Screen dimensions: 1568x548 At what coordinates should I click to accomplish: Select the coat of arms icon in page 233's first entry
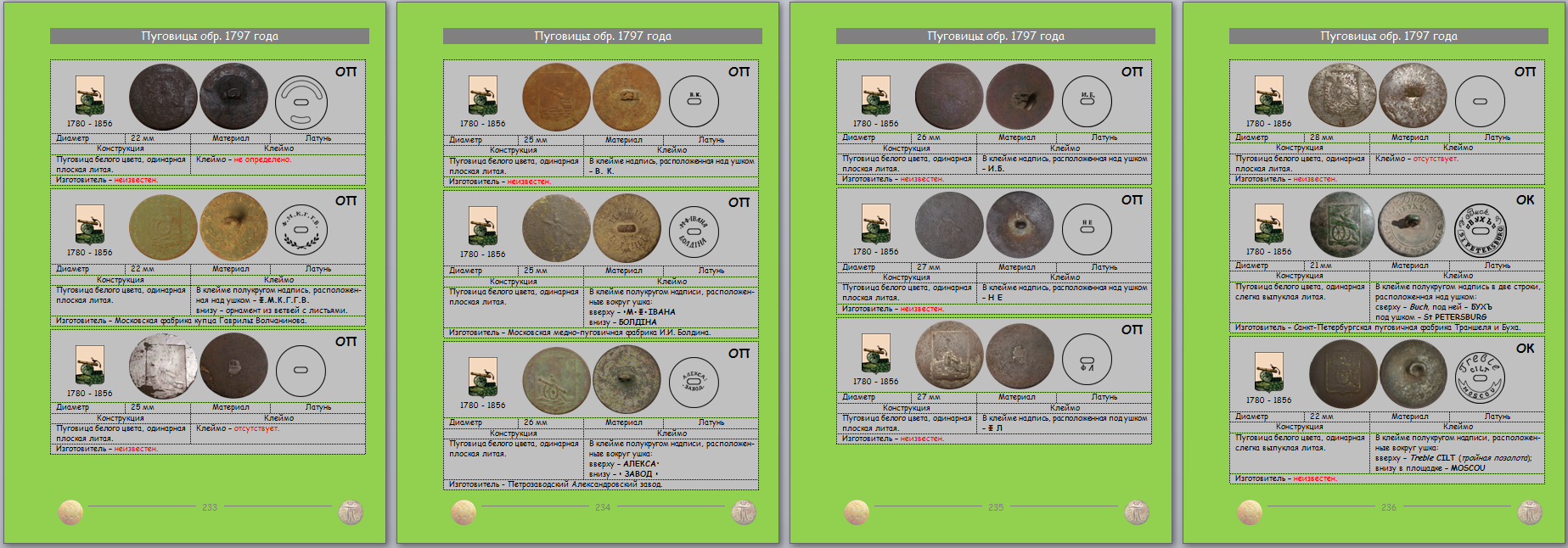(x=89, y=96)
